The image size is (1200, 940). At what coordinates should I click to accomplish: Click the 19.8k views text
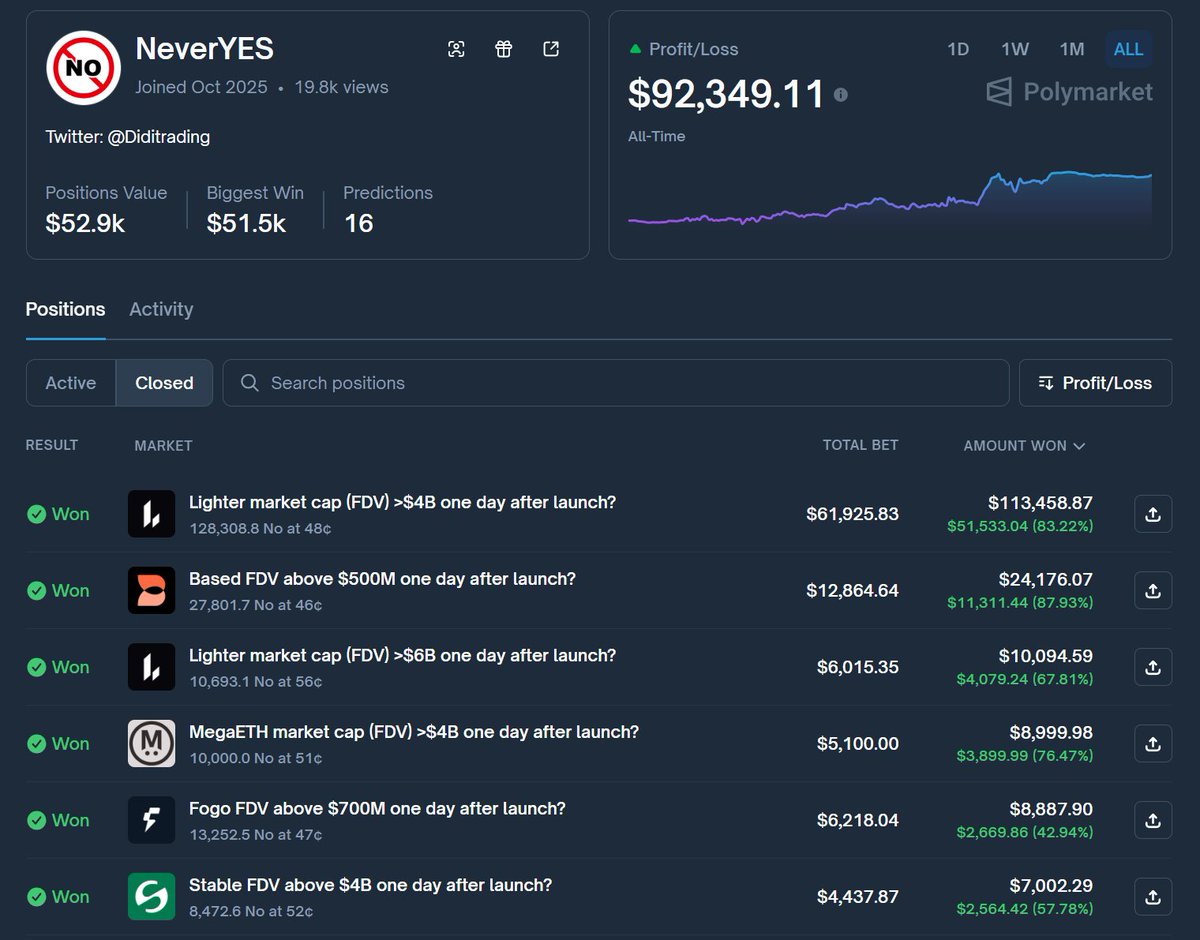(341, 87)
